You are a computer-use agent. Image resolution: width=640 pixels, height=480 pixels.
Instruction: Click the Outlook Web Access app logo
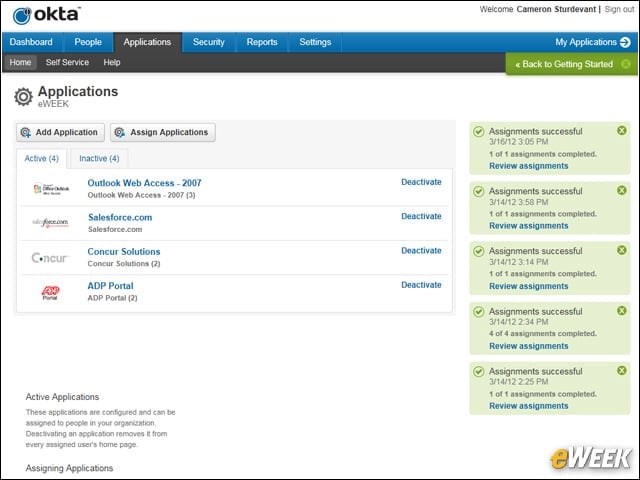pos(51,189)
